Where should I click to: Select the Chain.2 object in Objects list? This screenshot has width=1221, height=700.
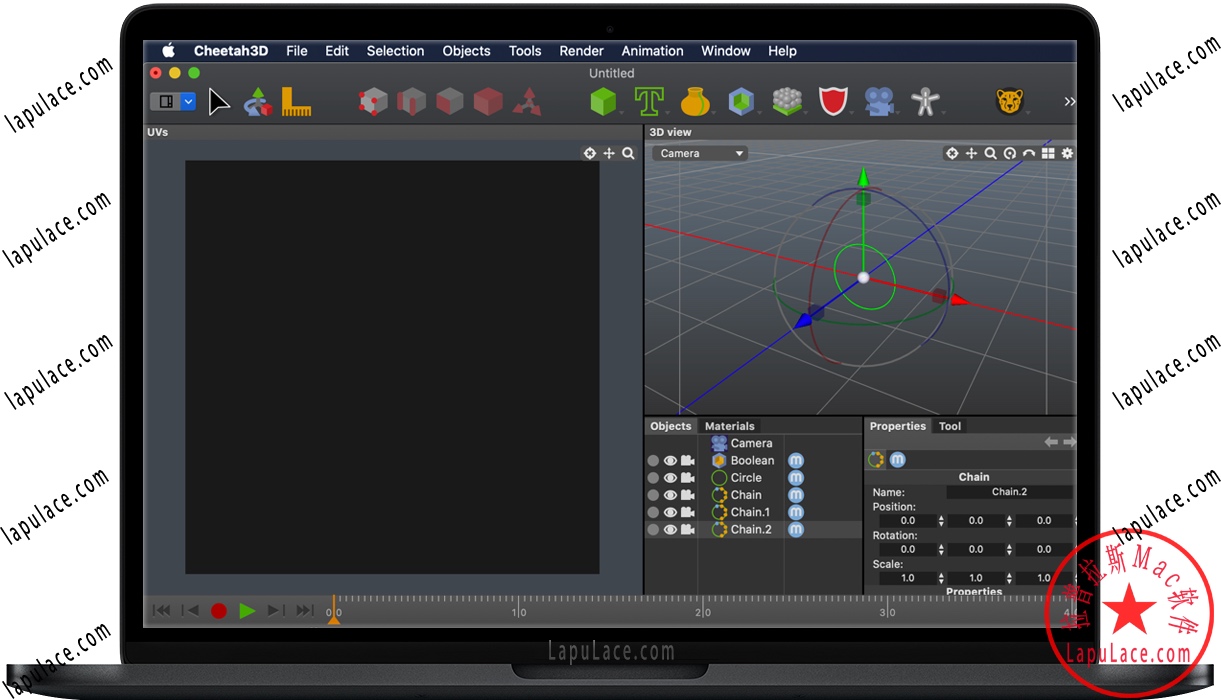pos(749,529)
